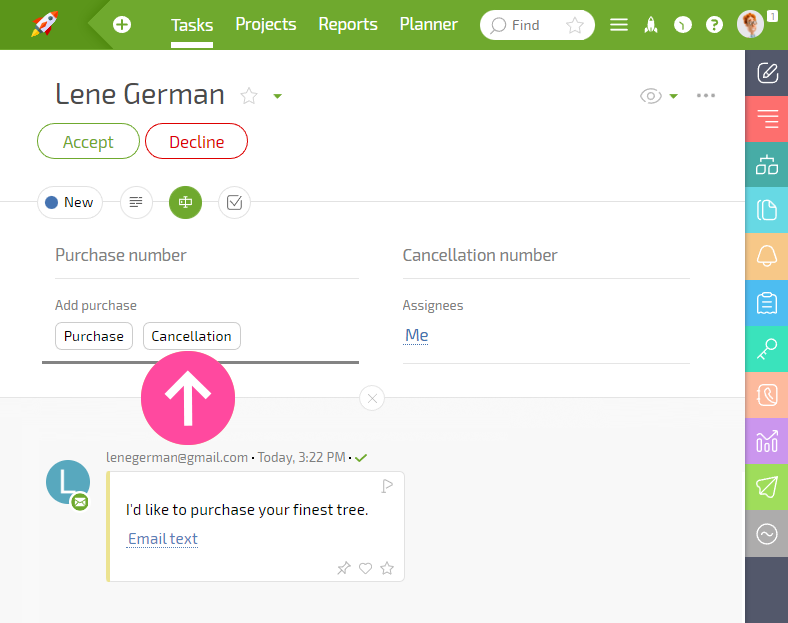Switch to the Projects tab
Image resolution: width=788 pixels, height=623 pixels.
[x=266, y=24]
